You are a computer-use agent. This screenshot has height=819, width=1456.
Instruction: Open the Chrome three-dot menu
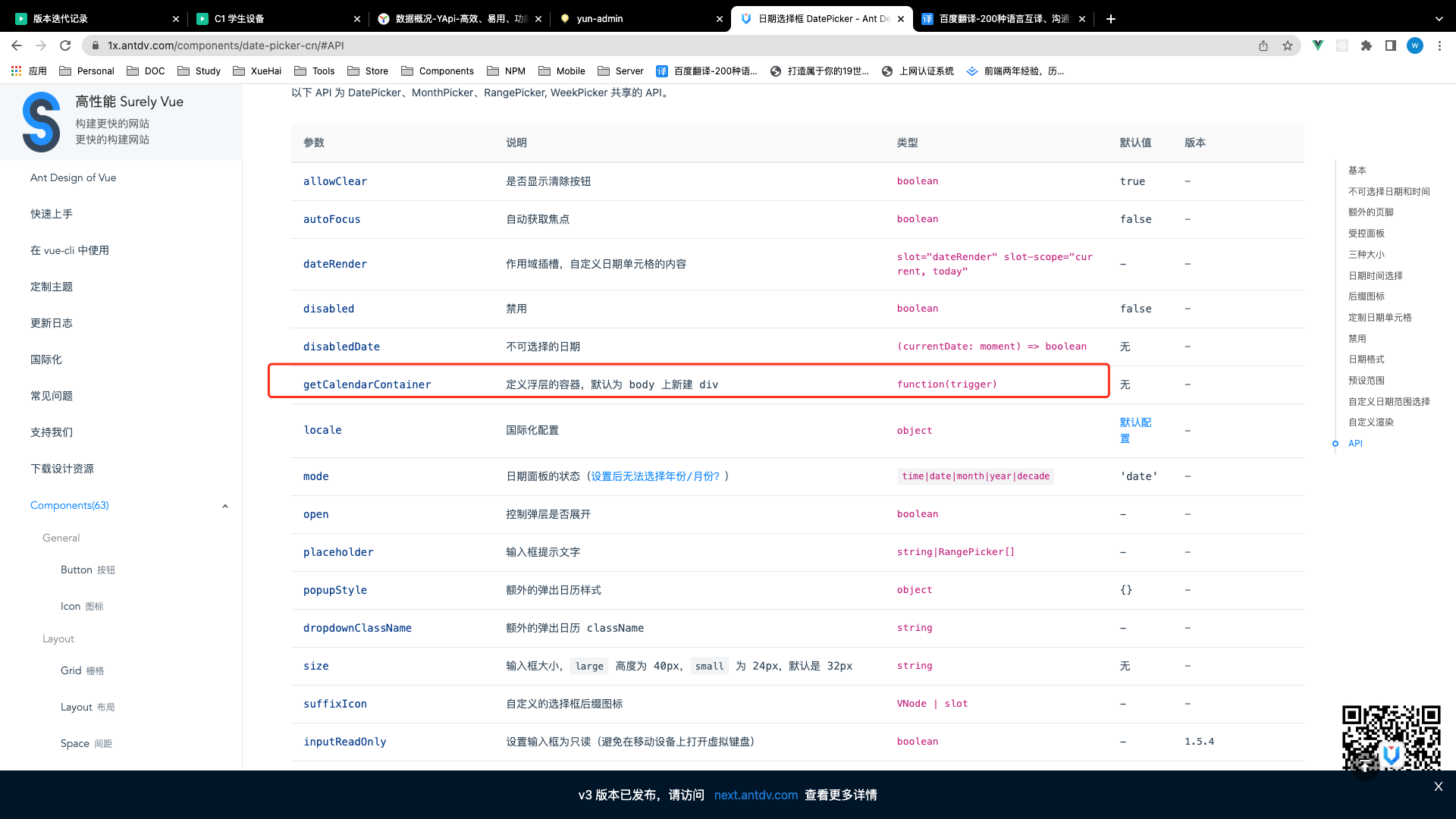click(1439, 45)
